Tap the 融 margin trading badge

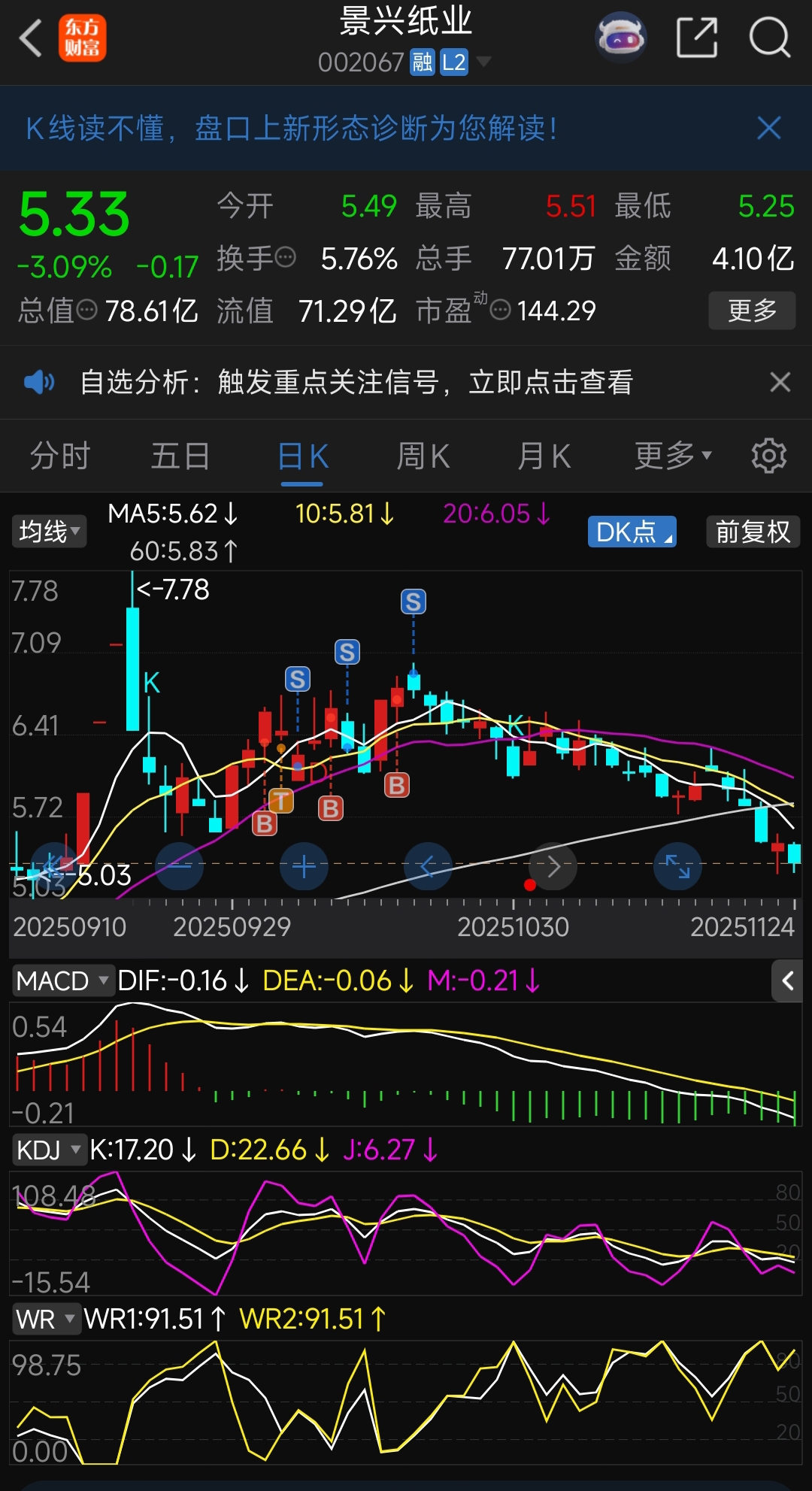(x=423, y=62)
